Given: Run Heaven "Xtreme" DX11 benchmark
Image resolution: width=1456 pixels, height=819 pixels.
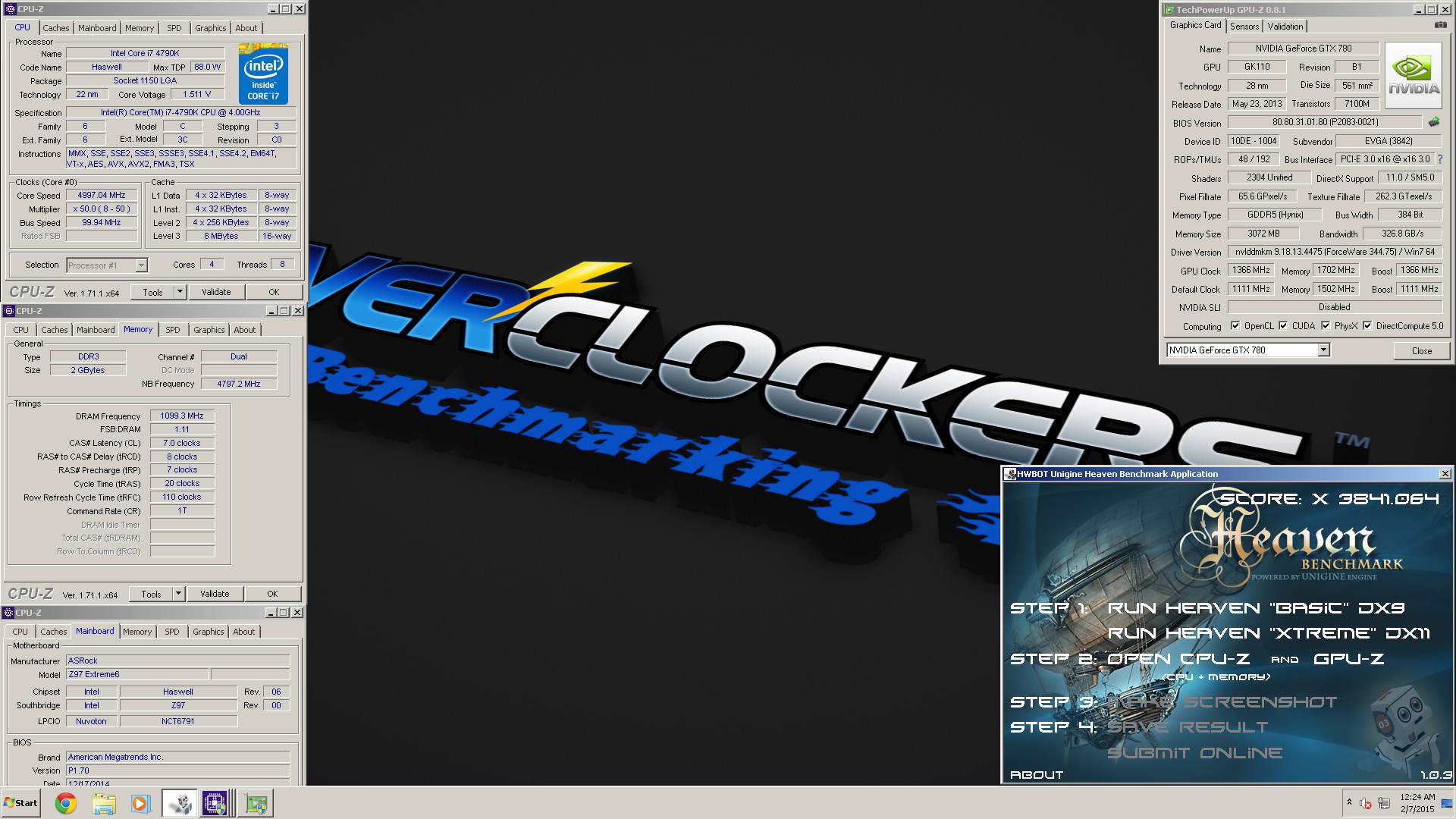Looking at the screenshot, I should [x=1269, y=633].
